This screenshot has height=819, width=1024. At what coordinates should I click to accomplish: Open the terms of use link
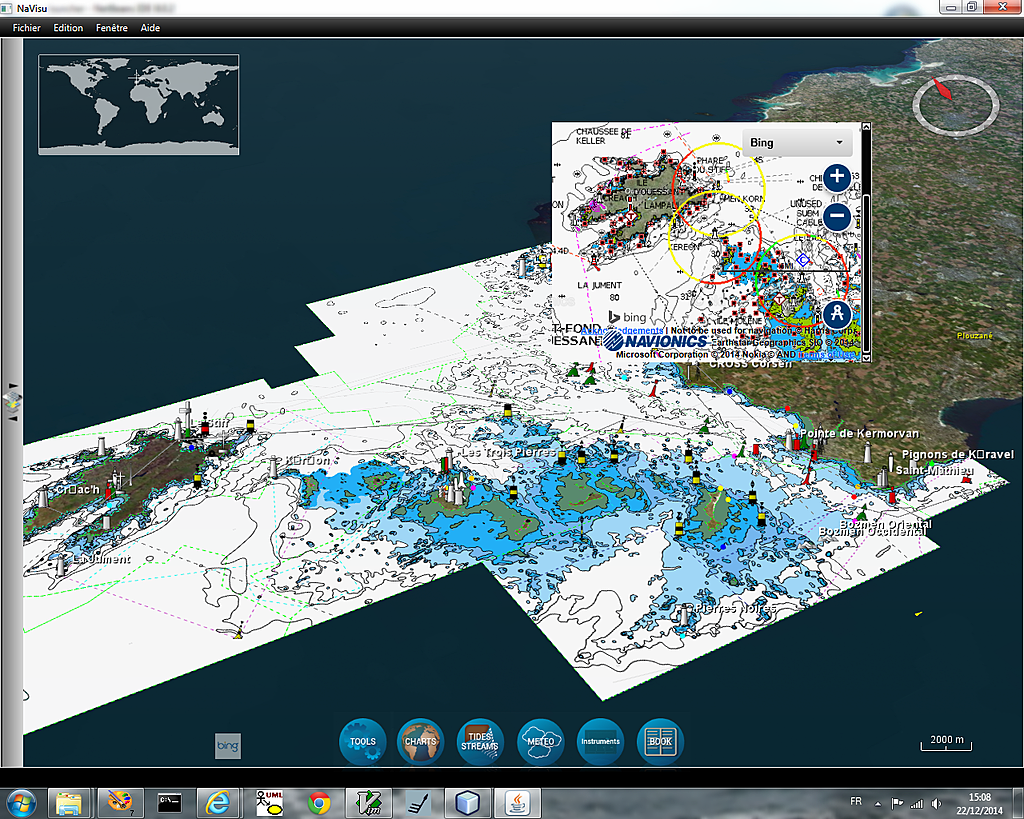point(826,354)
